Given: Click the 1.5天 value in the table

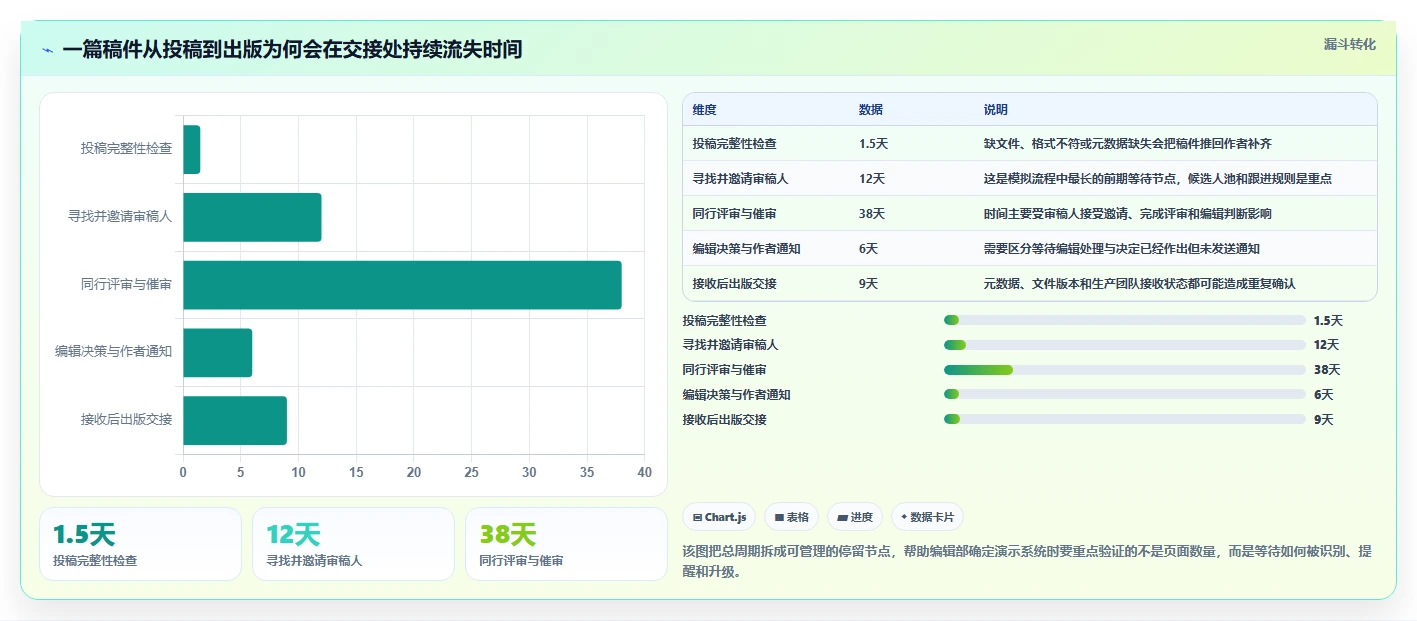Looking at the screenshot, I should coord(873,144).
